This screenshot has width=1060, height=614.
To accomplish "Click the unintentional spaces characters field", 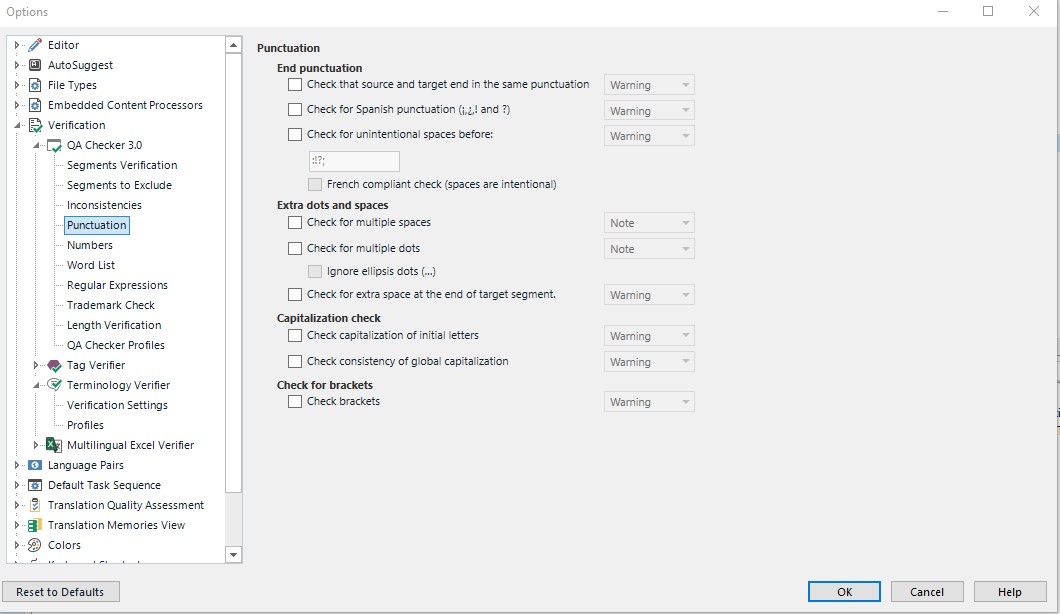I will pyautogui.click(x=354, y=161).
